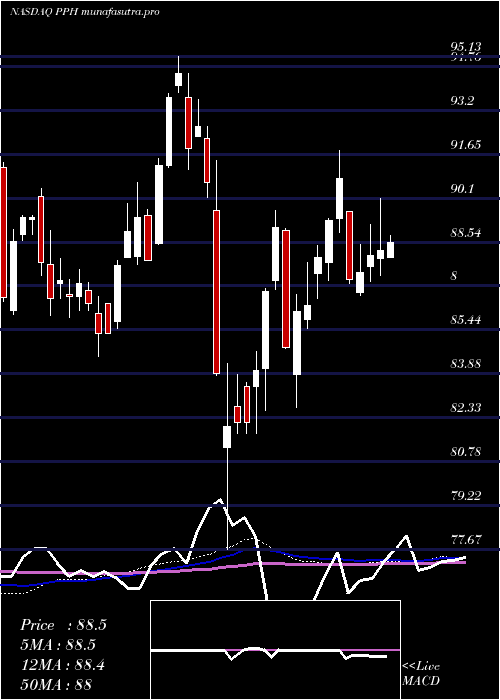The height and width of the screenshot is (700, 500).
Task: Click the 50MA : 88 readout
Action: click(x=56, y=684)
